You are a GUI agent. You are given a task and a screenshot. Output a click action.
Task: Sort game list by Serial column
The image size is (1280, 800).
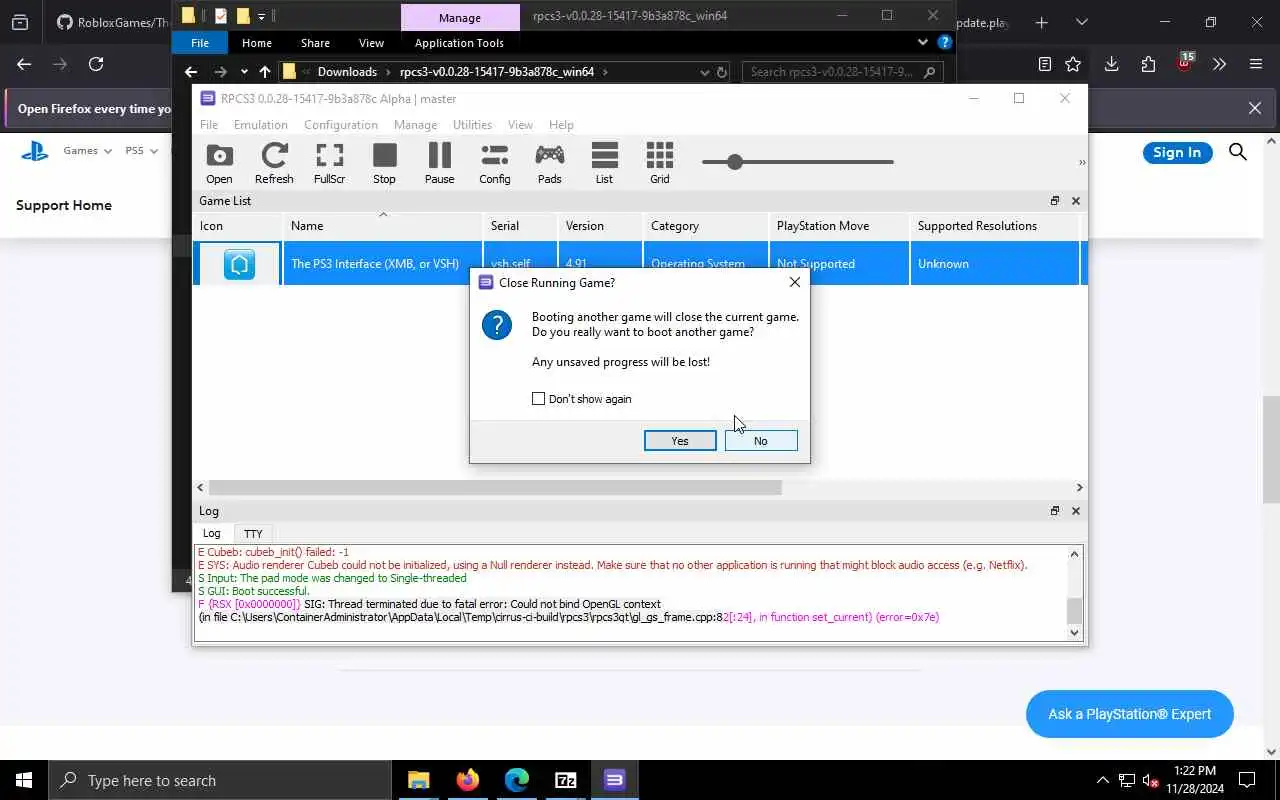[519, 226]
